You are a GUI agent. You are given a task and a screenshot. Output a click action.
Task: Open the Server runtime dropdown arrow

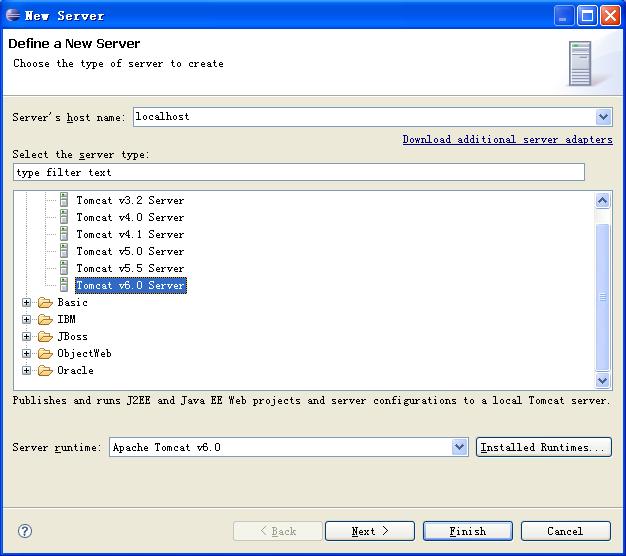click(460, 447)
